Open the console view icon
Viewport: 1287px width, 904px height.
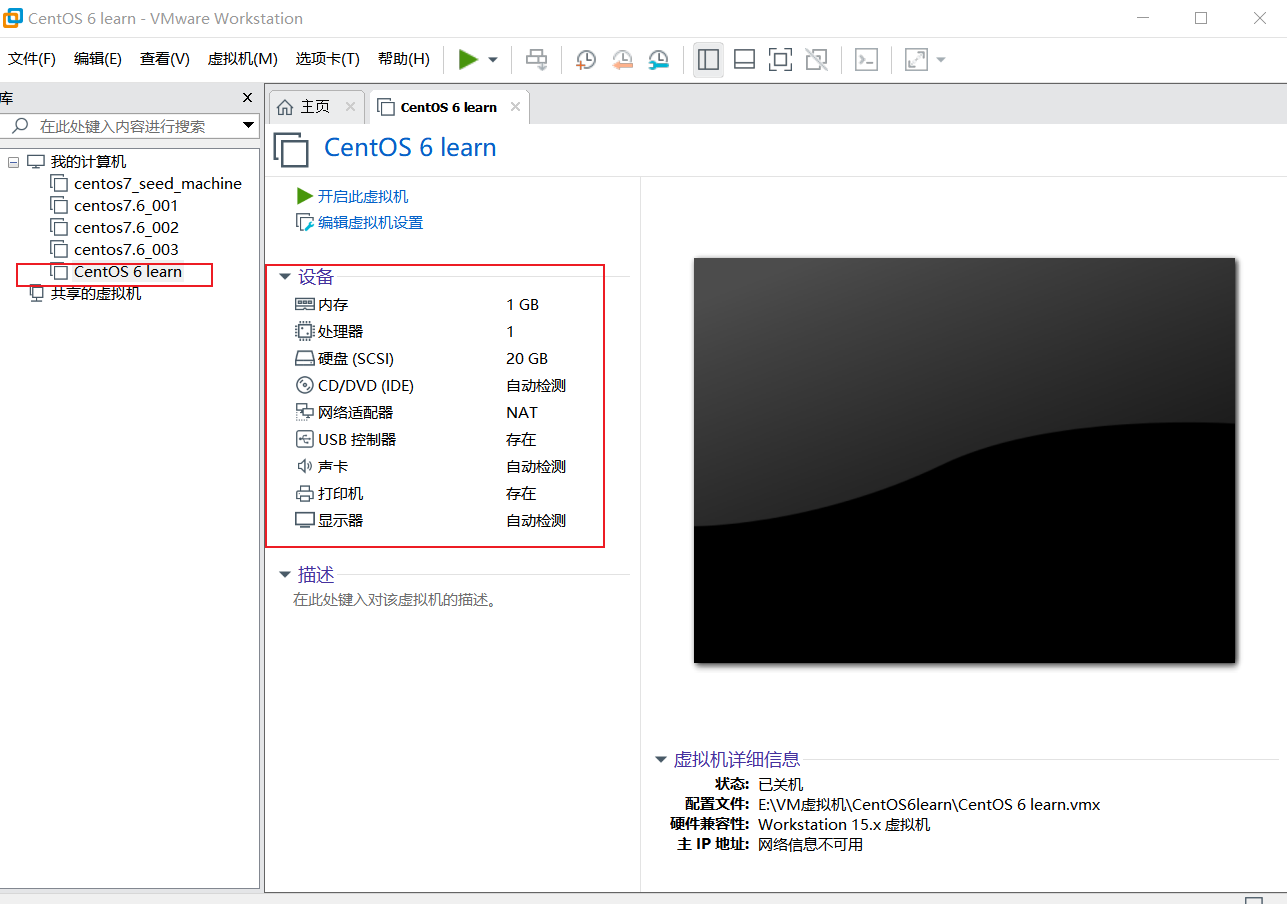866,59
